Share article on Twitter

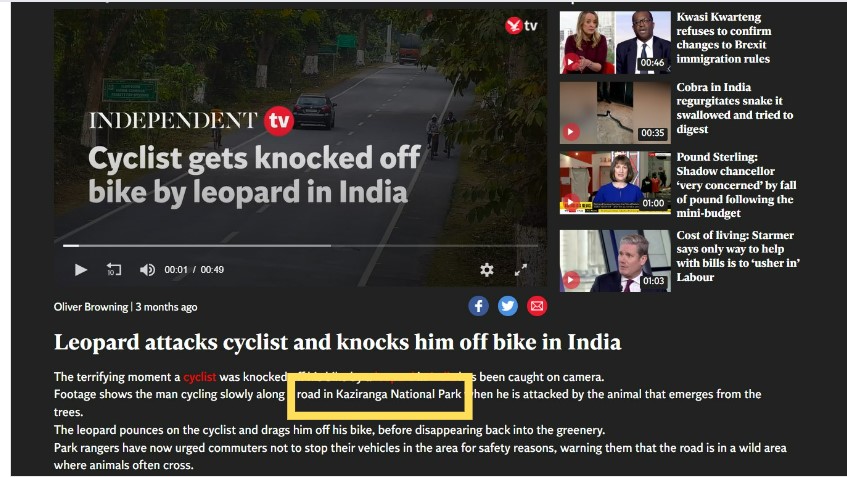[x=508, y=306]
